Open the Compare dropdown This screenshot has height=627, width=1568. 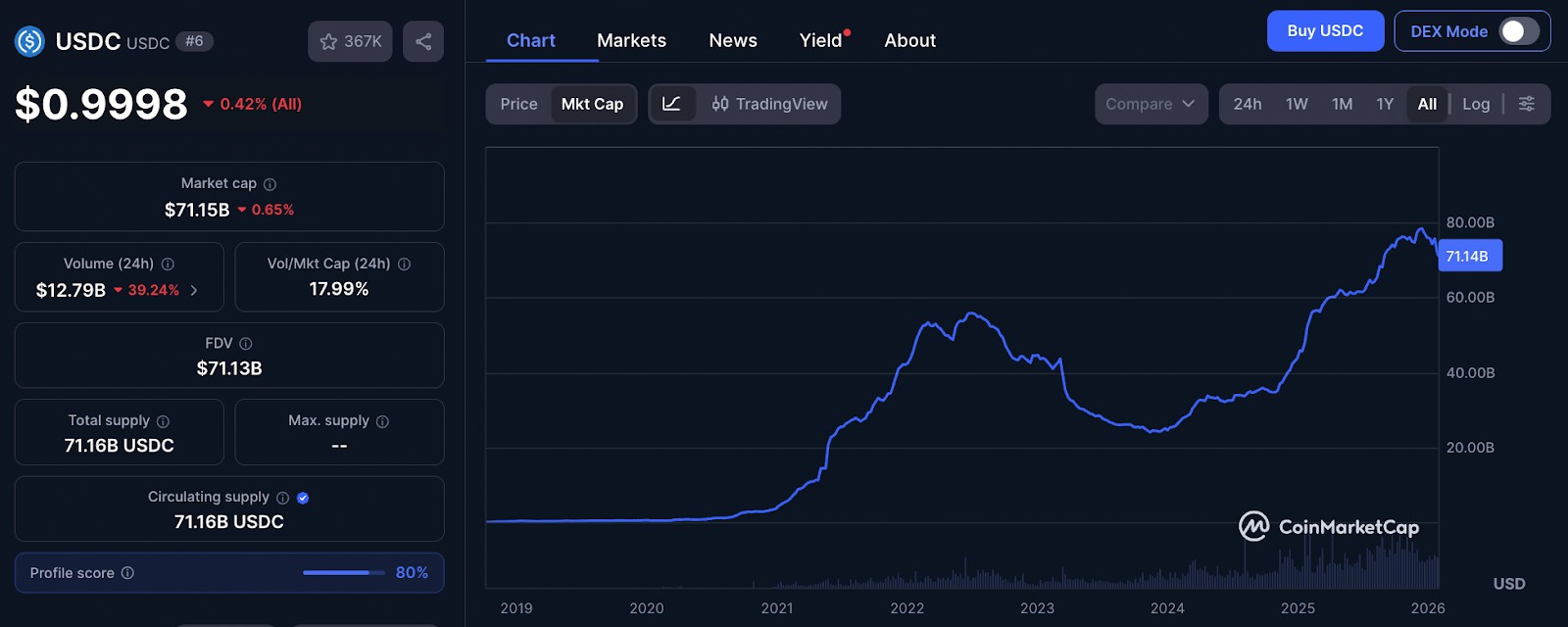[x=1151, y=104]
